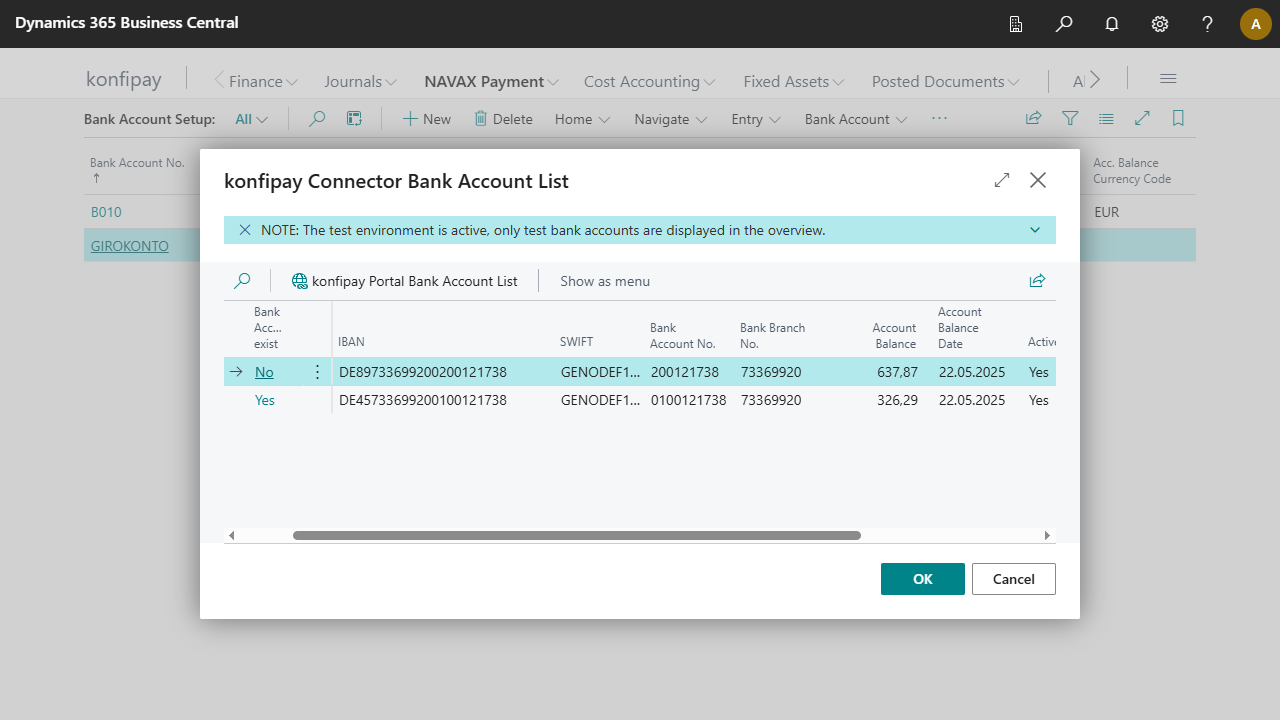Click the search magnifier in top header
Image resolution: width=1280 pixels, height=720 pixels.
point(1064,24)
